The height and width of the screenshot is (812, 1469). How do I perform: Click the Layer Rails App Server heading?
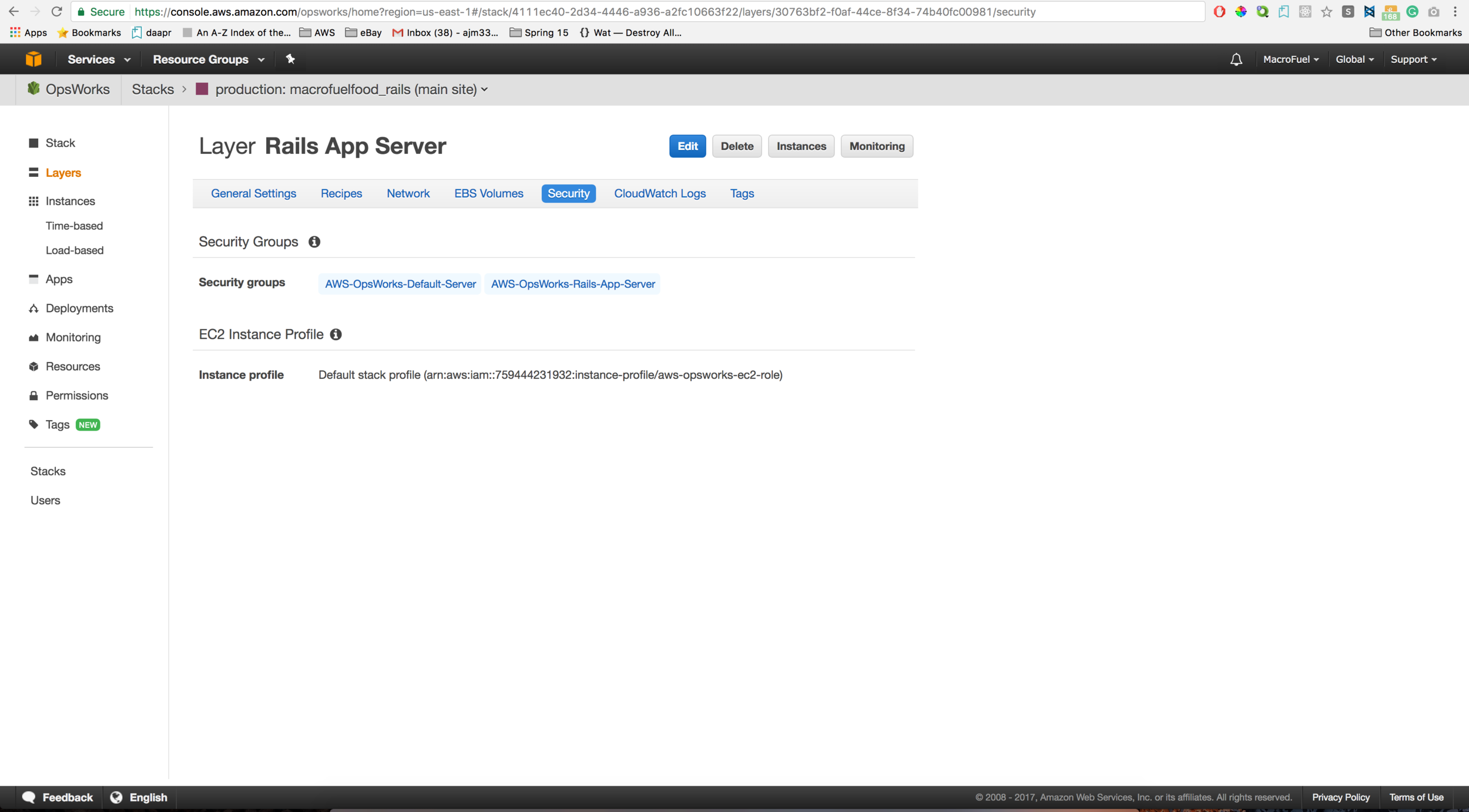pyautogui.click(x=322, y=146)
